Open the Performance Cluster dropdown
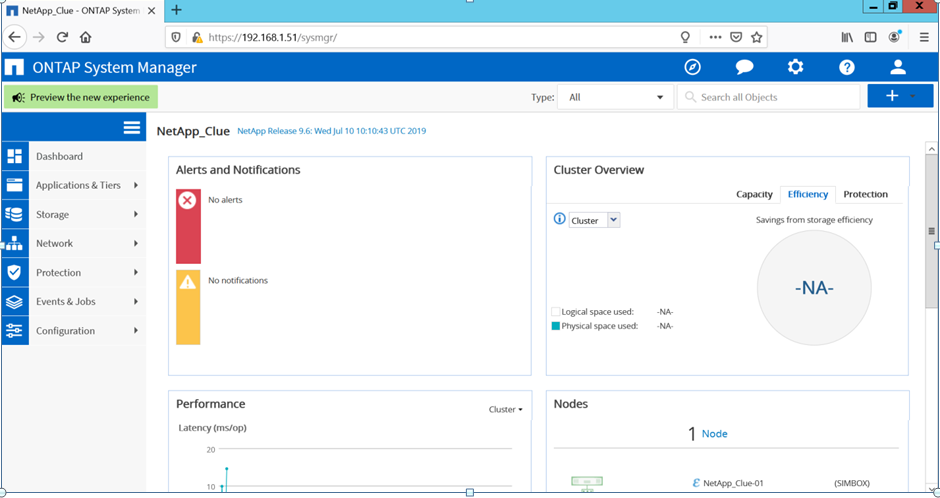 pos(505,409)
